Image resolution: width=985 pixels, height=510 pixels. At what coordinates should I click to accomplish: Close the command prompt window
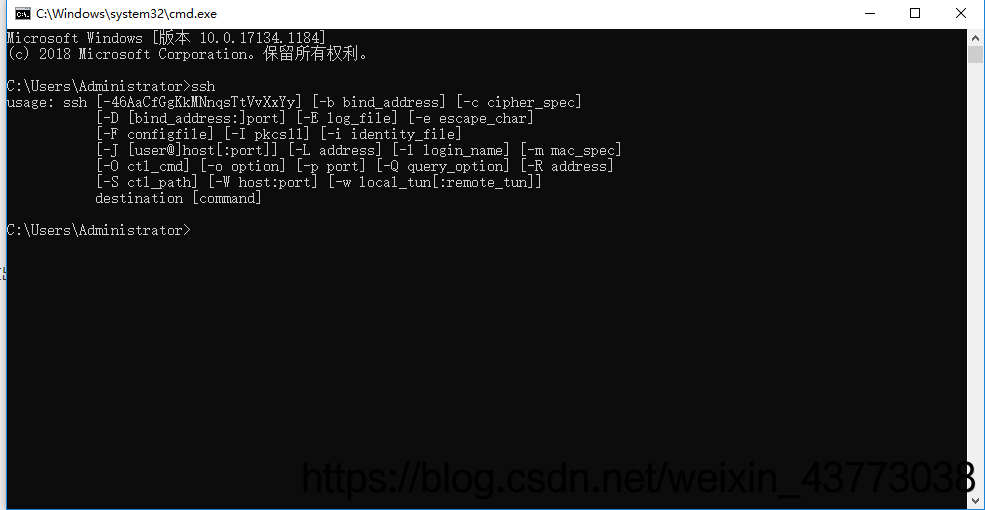(961, 13)
